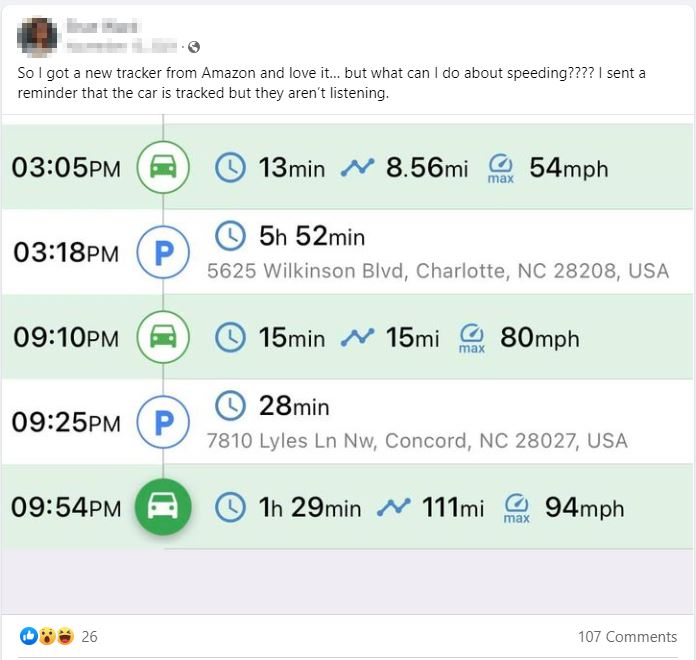
Task: Click the max speed gauge icon beside 54mph
Action: click(x=501, y=168)
